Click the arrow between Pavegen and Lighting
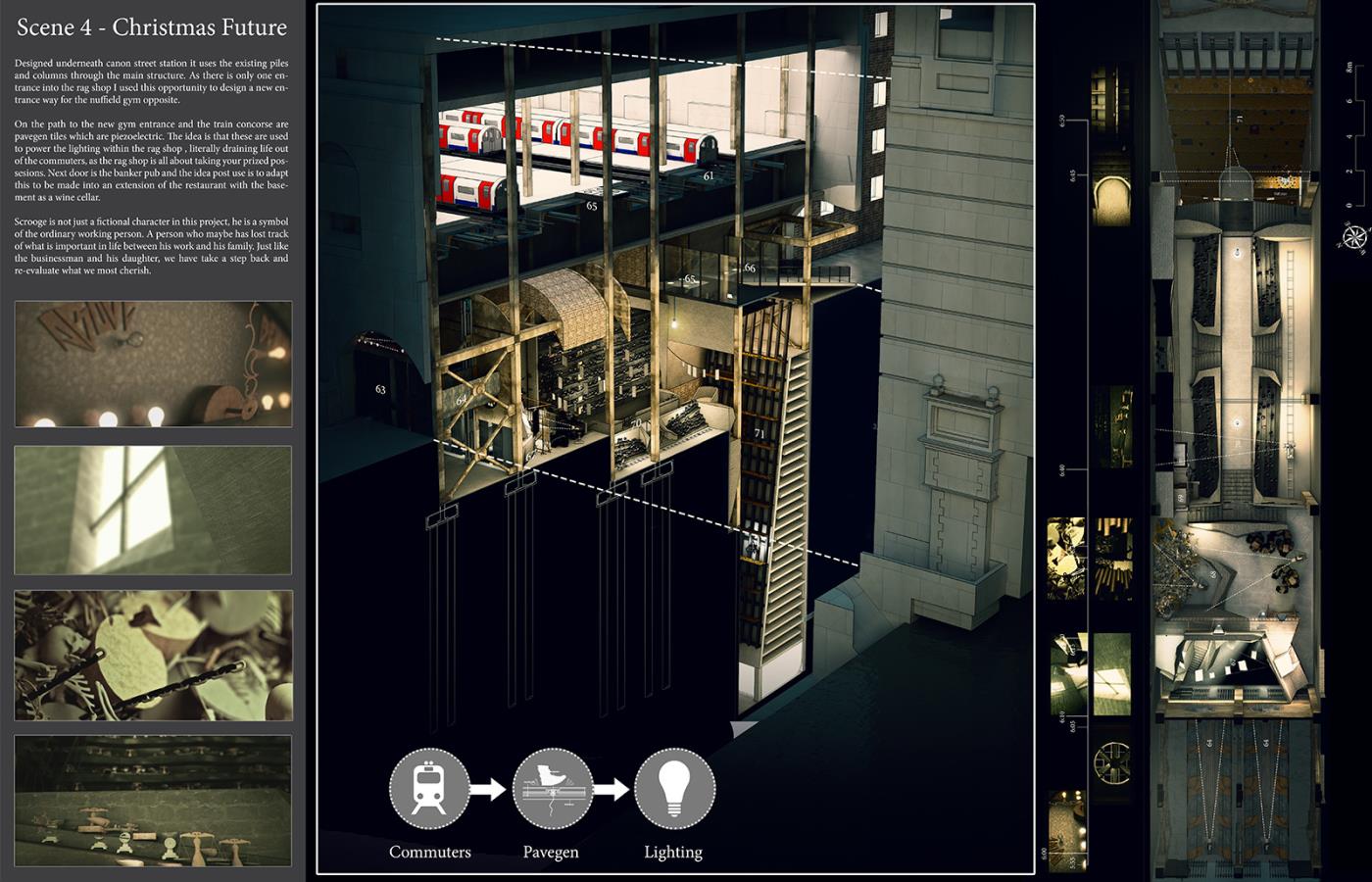Viewport: 1372px width, 882px height. click(x=612, y=788)
